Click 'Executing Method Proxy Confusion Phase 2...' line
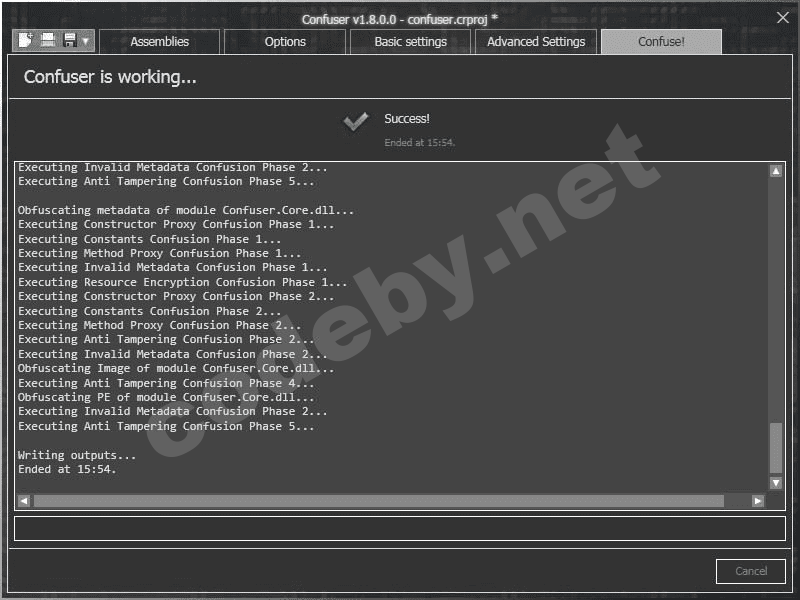 pos(159,326)
